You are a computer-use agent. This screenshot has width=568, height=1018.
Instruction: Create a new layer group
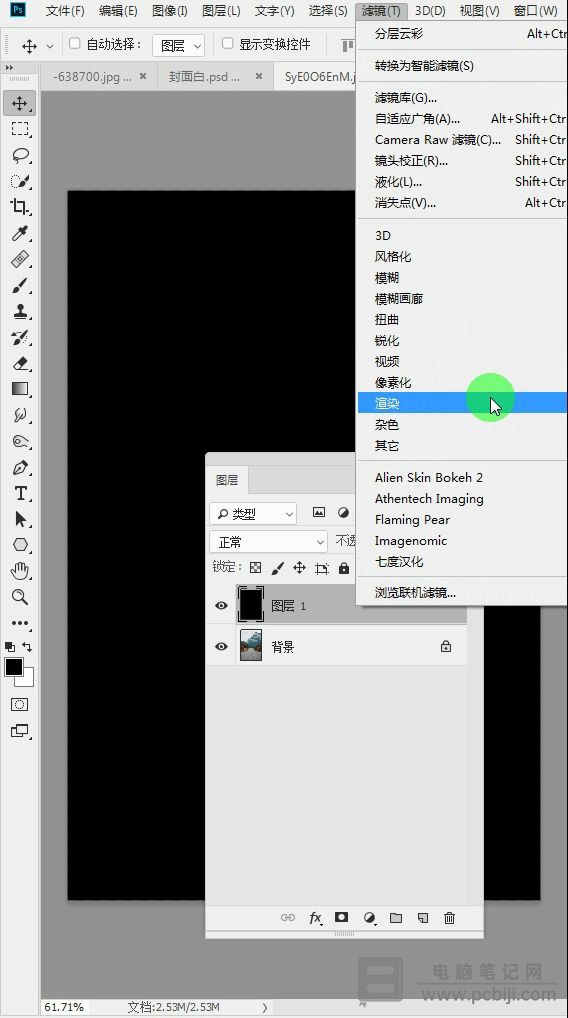click(x=396, y=917)
